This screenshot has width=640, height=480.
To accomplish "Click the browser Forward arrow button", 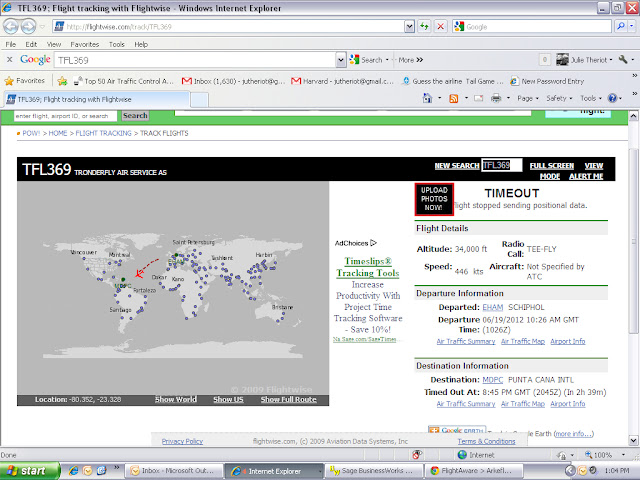I will click(28, 27).
